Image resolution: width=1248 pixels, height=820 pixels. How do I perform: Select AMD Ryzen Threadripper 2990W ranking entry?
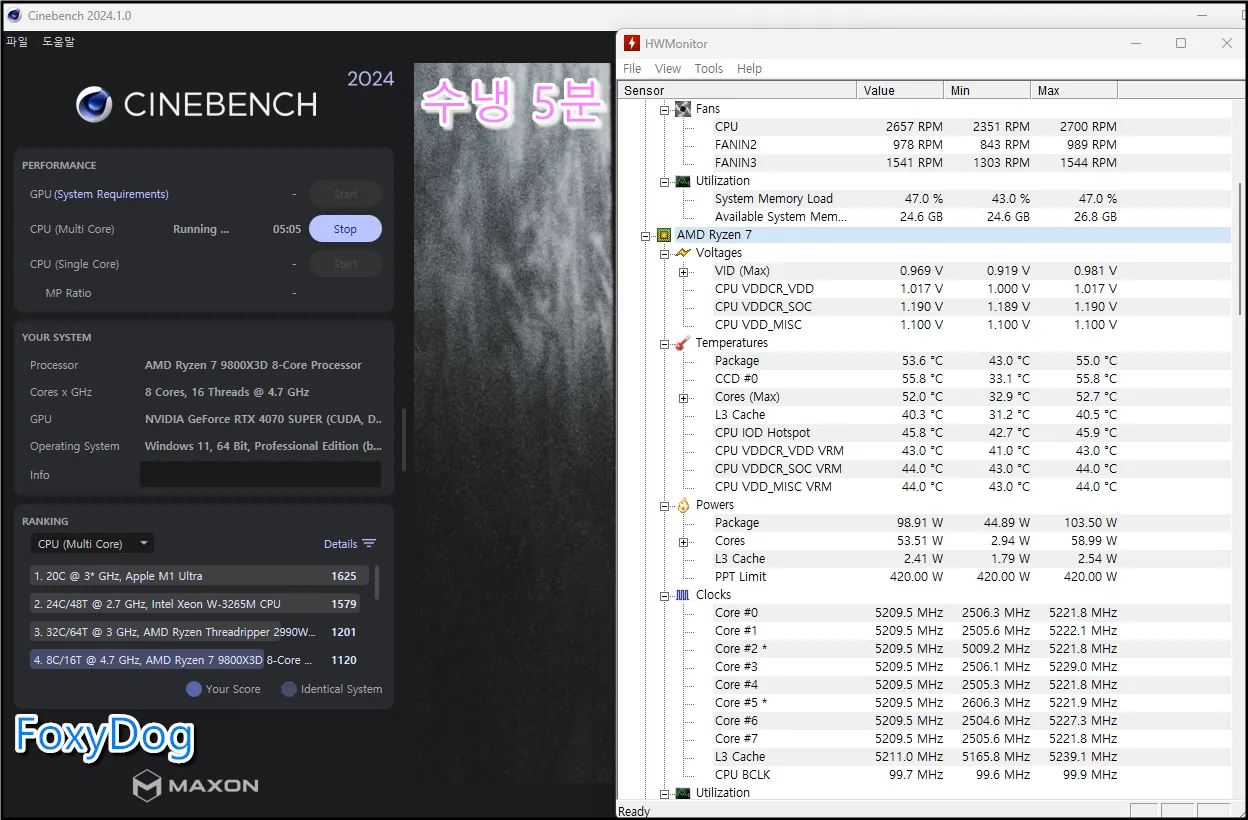pos(200,632)
